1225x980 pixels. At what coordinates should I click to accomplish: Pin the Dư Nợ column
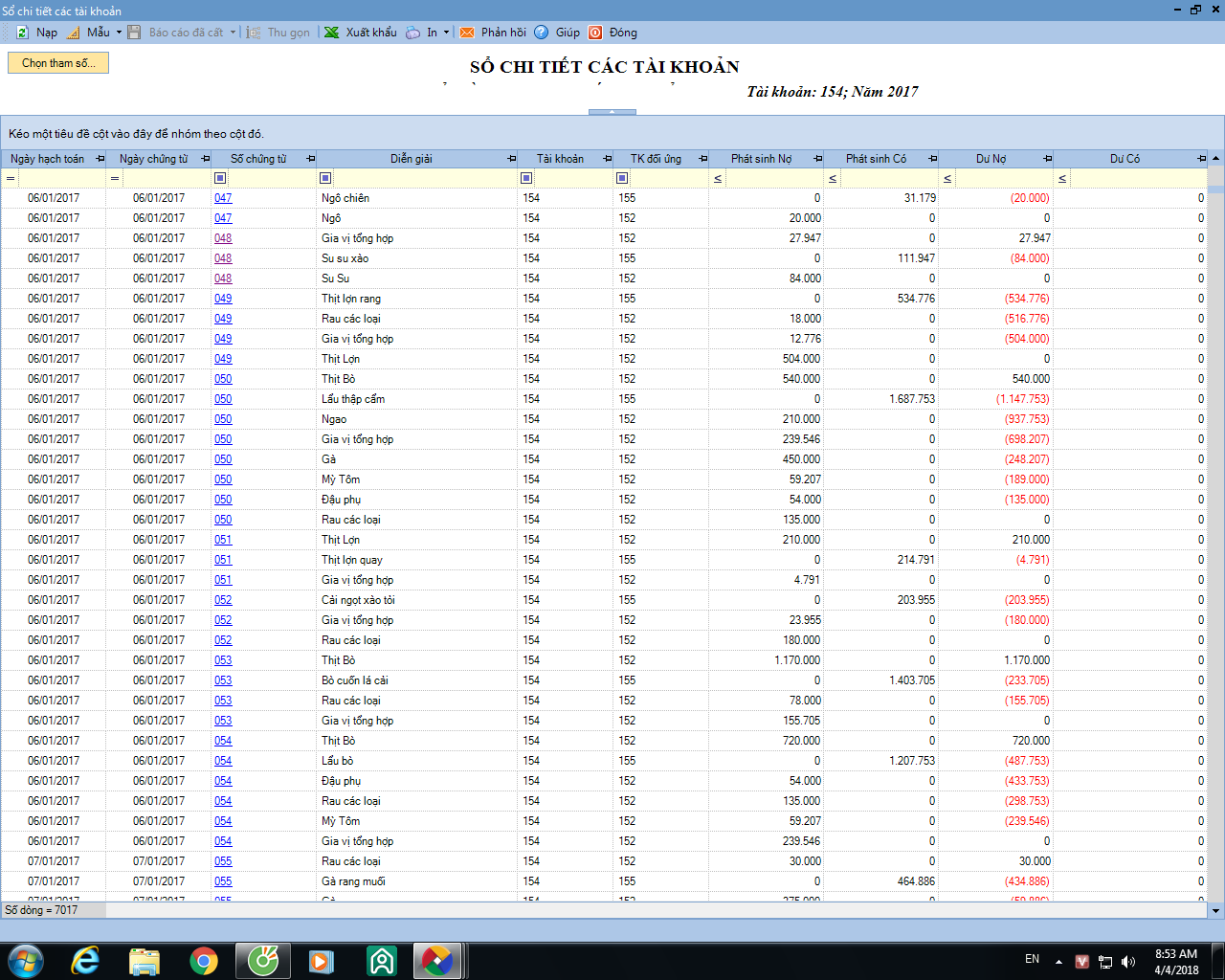tap(1047, 159)
